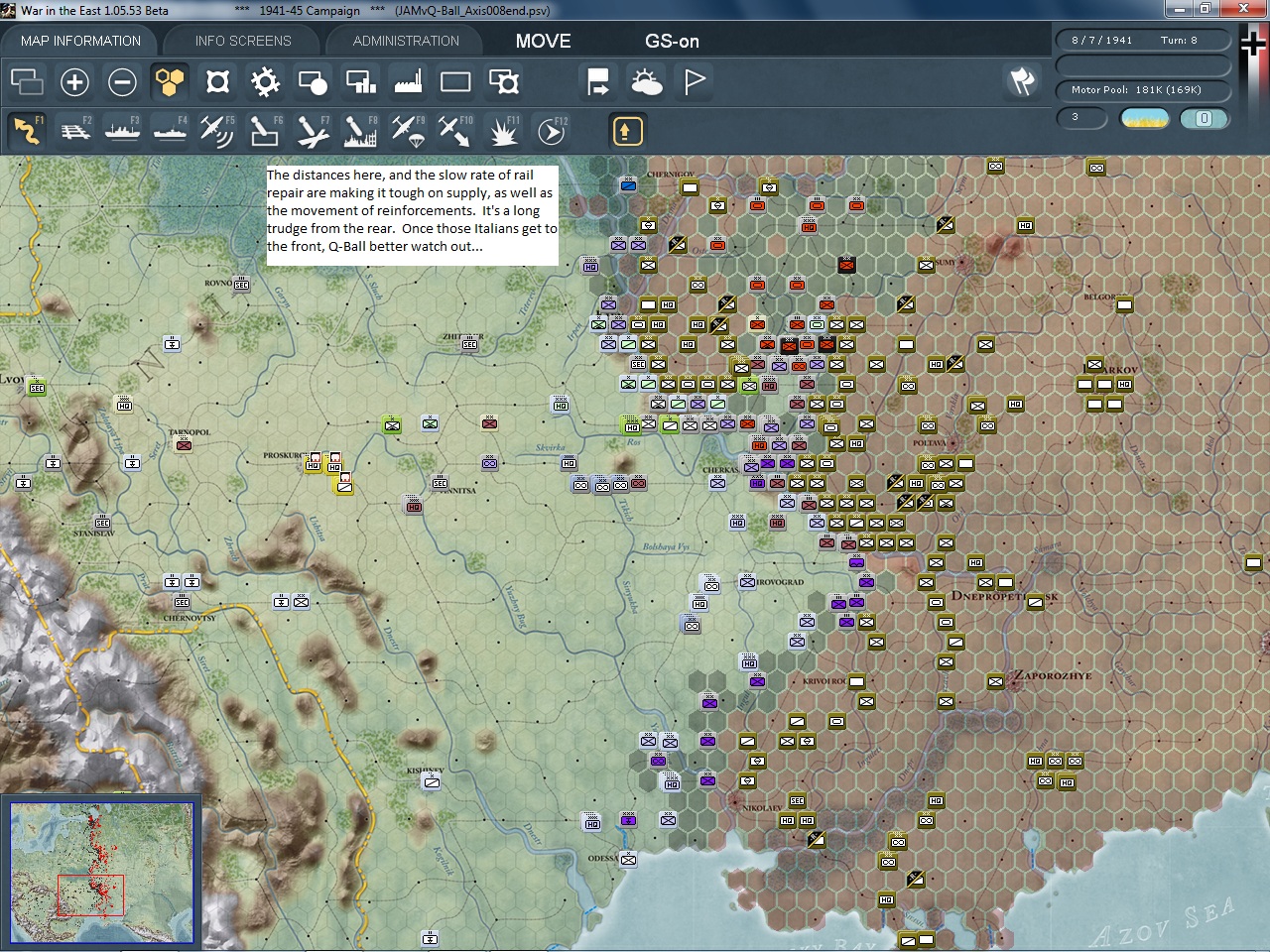Image resolution: width=1270 pixels, height=952 pixels.
Task: Toggle the unit counter outline icon
Action: pyautogui.click(x=217, y=81)
